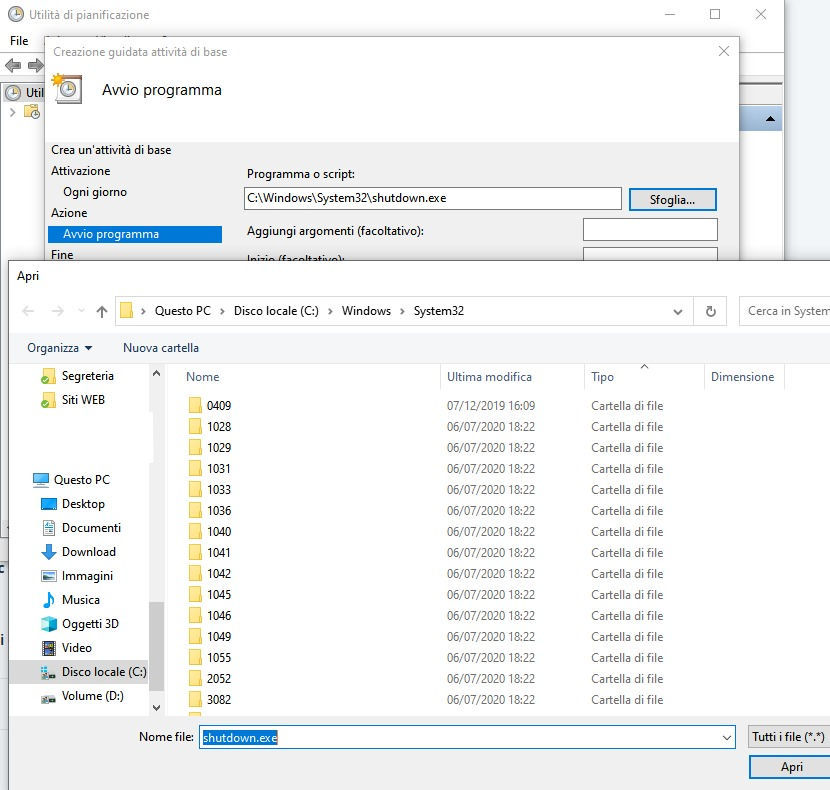Select Musica in navigation pane
The image size is (830, 790).
[x=70, y=600]
